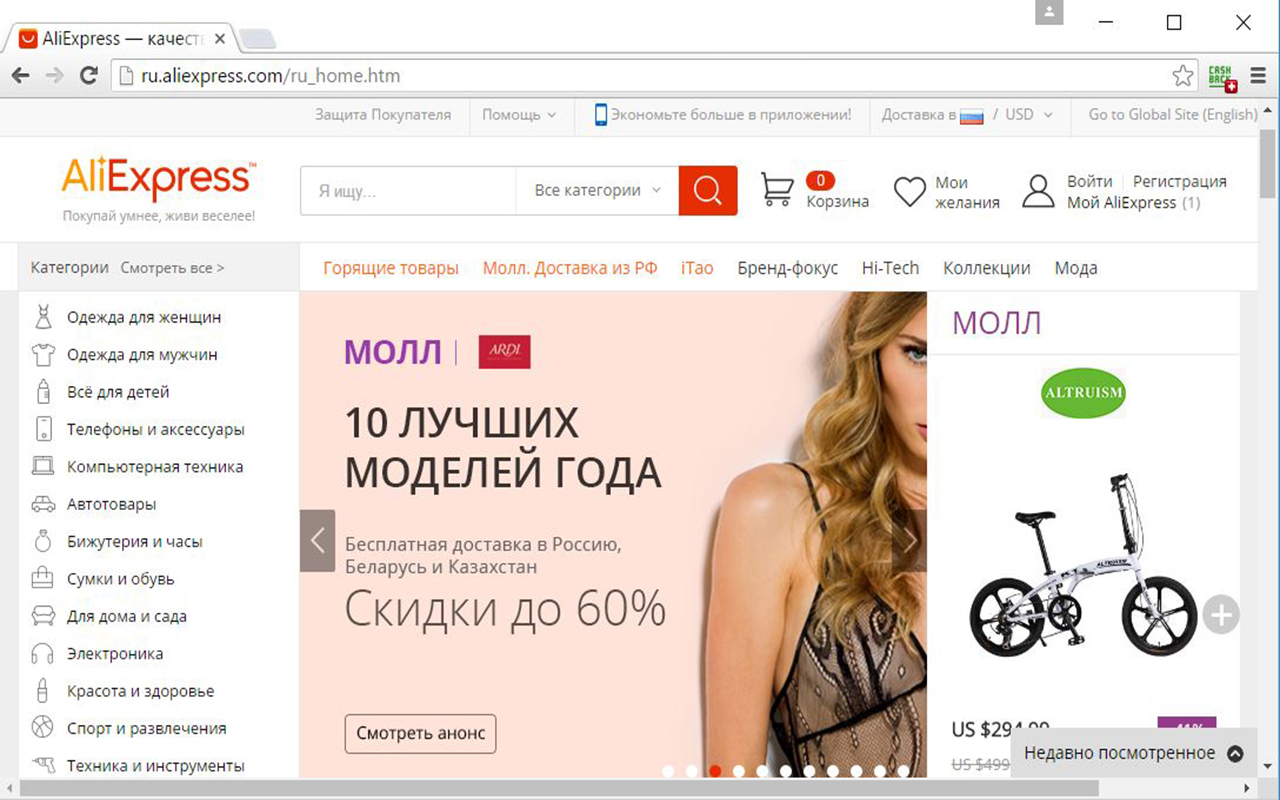Close the AliExpress browser tab
1280x800 pixels.
(220, 39)
